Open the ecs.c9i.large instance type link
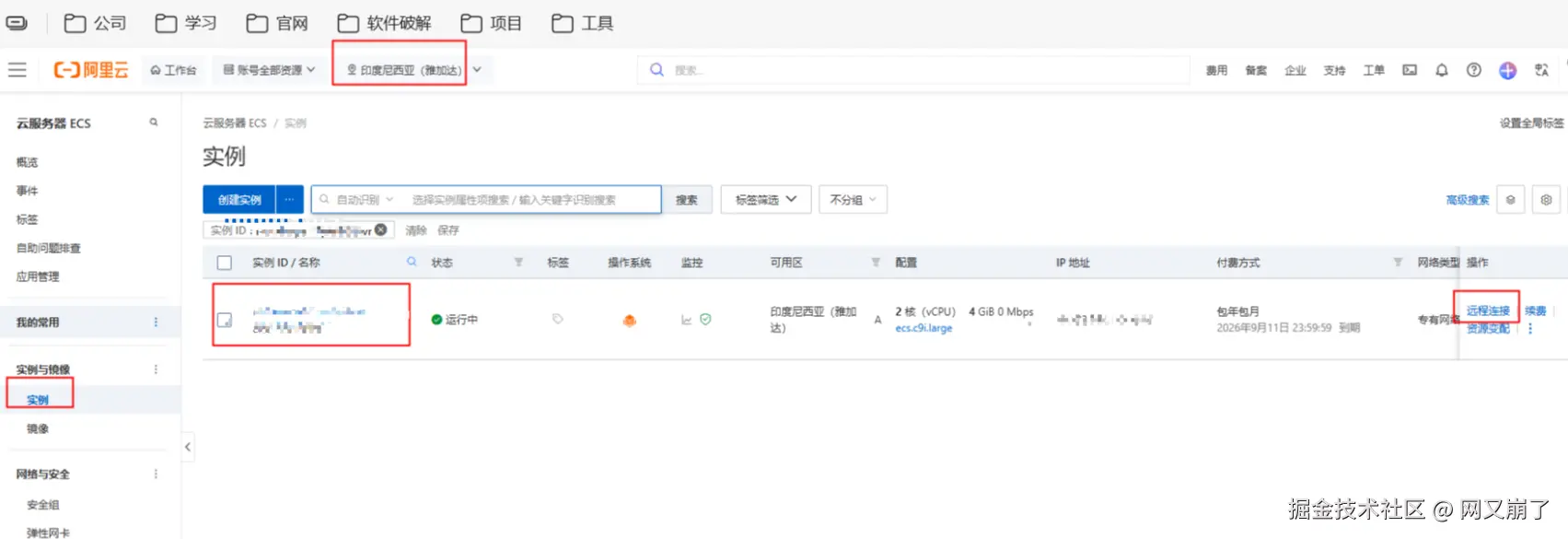Viewport: 1568px width, 539px height. 923,328
